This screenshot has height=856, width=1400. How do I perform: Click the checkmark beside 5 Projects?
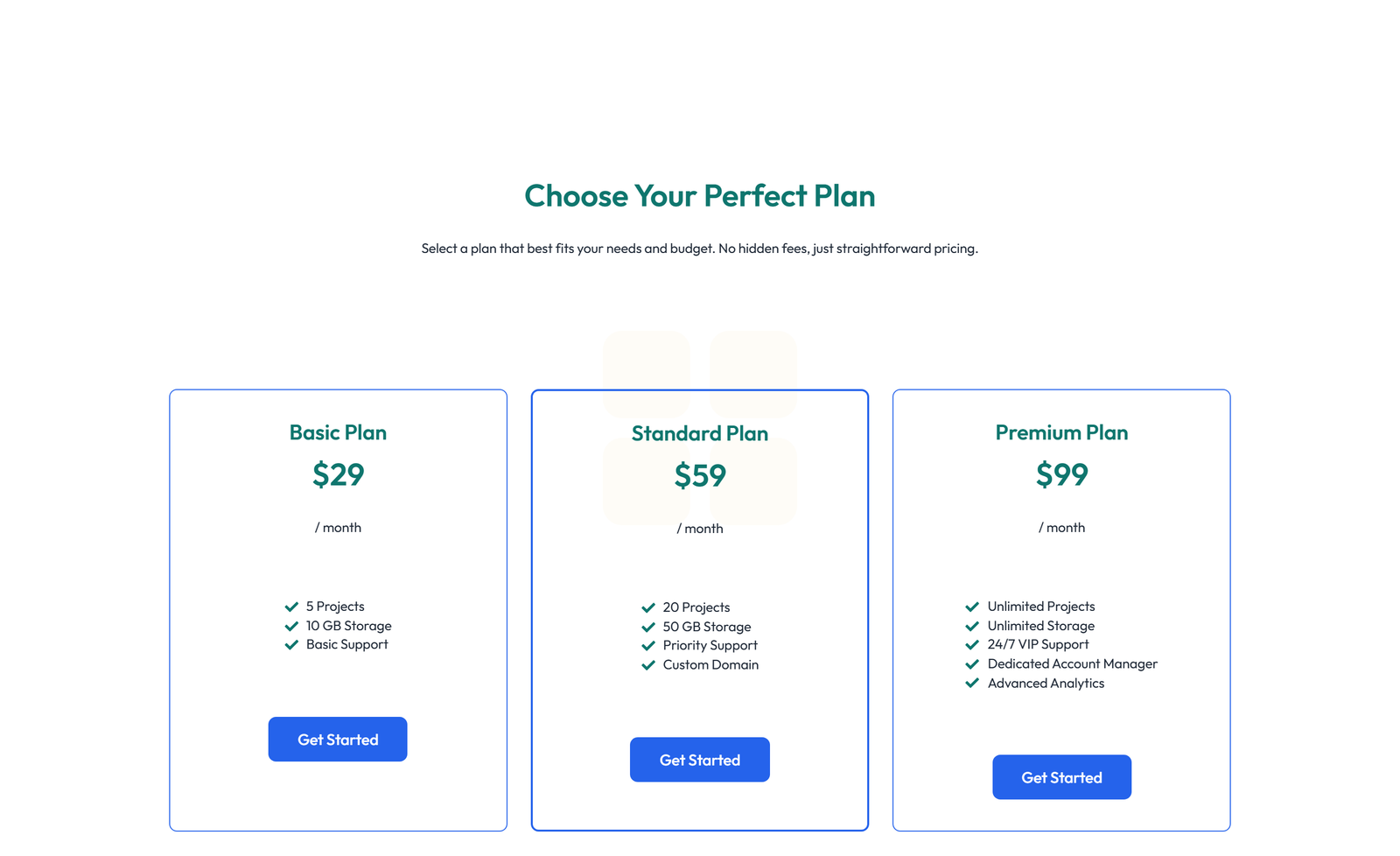pos(291,606)
